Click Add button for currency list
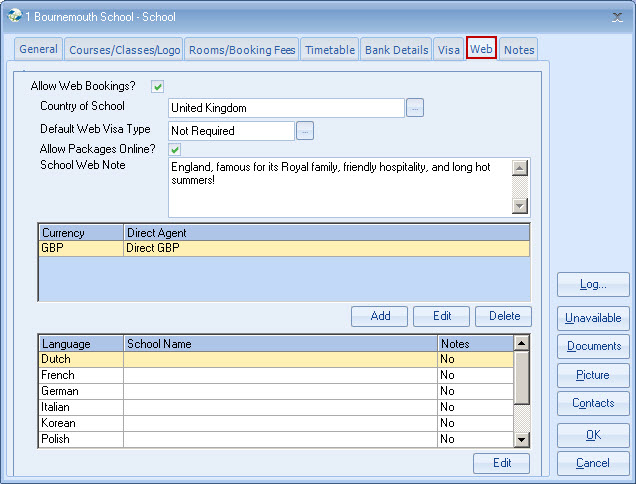This screenshot has height=484, width=636. [380, 316]
